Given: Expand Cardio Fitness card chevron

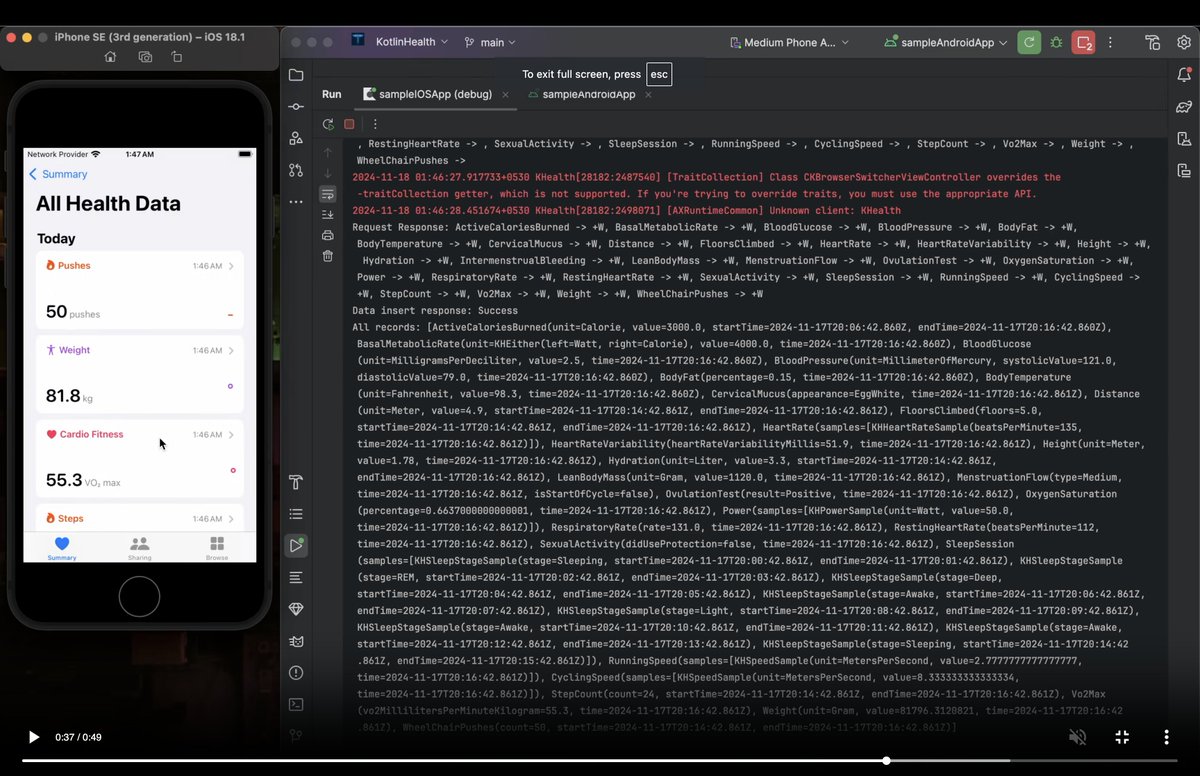Looking at the screenshot, I should [231, 435].
